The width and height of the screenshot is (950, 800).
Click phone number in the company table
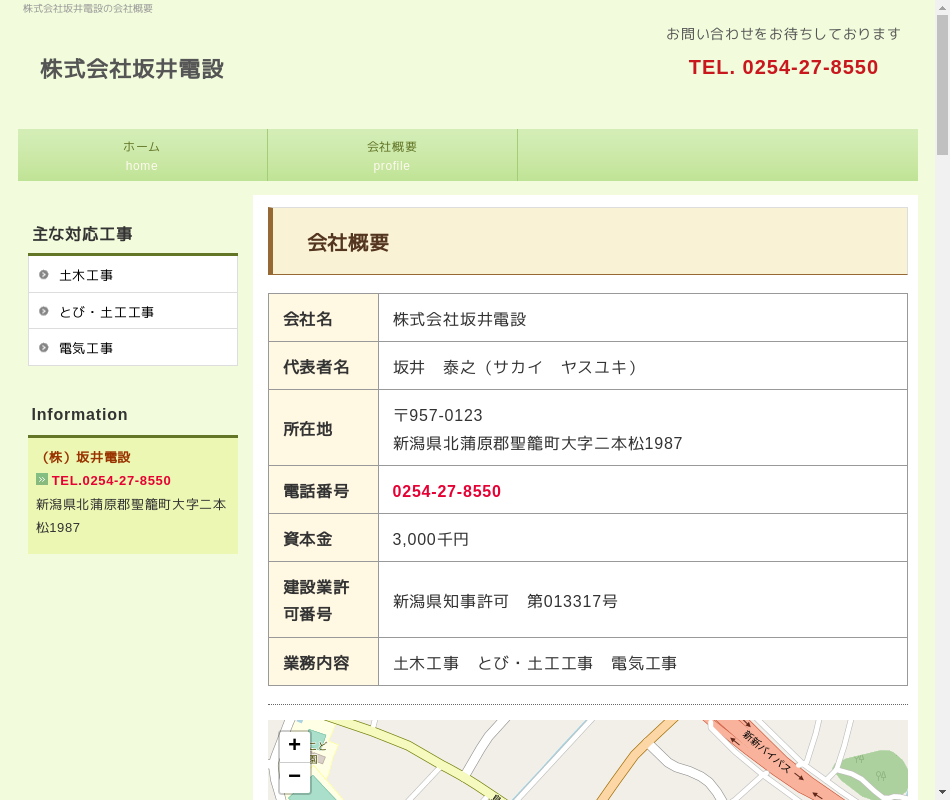point(447,491)
